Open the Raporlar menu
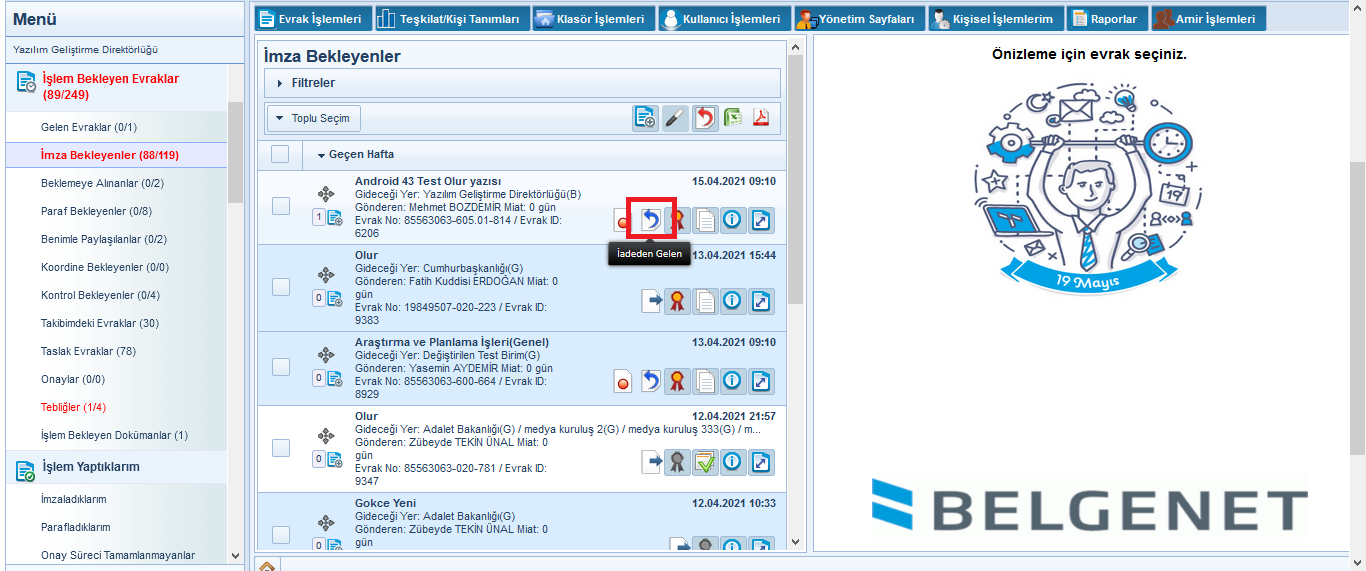Screen dimensions: 1366x571 coord(1106,19)
